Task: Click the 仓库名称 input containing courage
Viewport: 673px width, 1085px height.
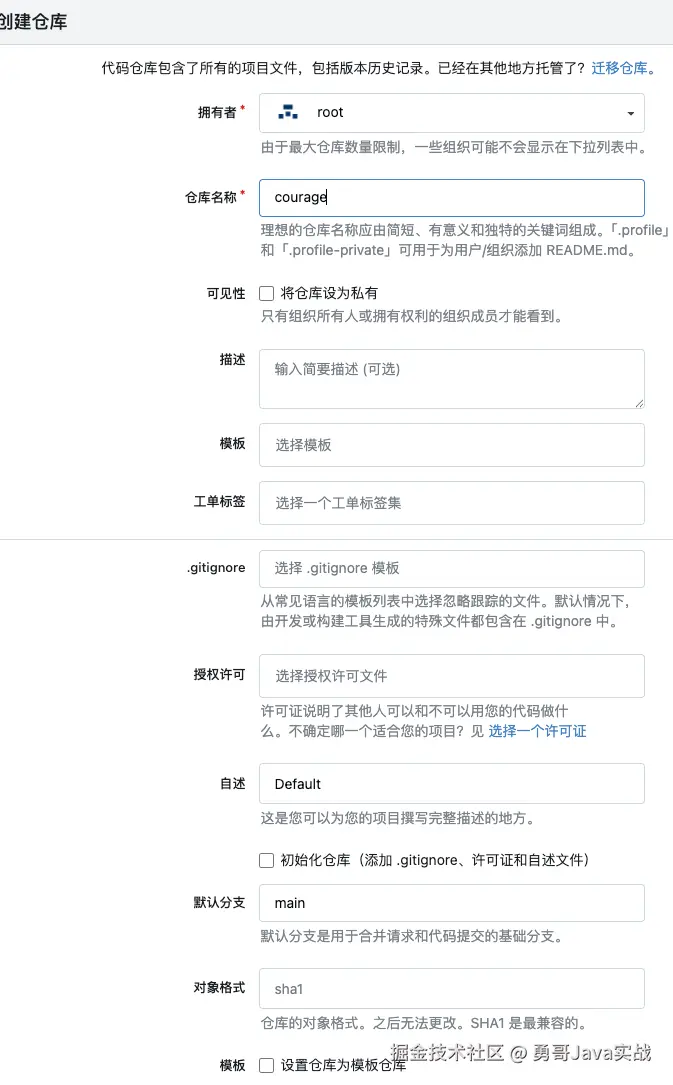Action: (451, 198)
